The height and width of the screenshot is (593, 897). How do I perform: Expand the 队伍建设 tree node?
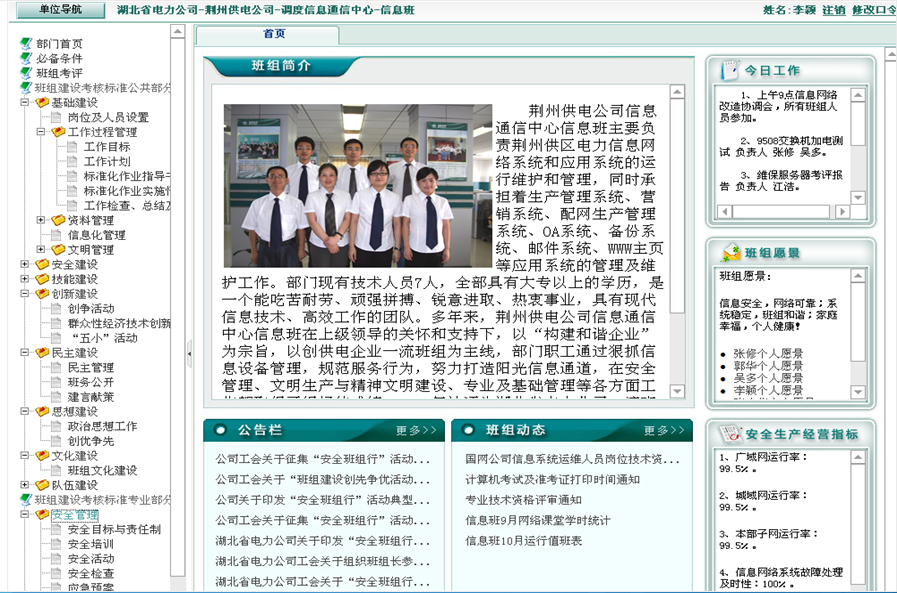(x=25, y=485)
